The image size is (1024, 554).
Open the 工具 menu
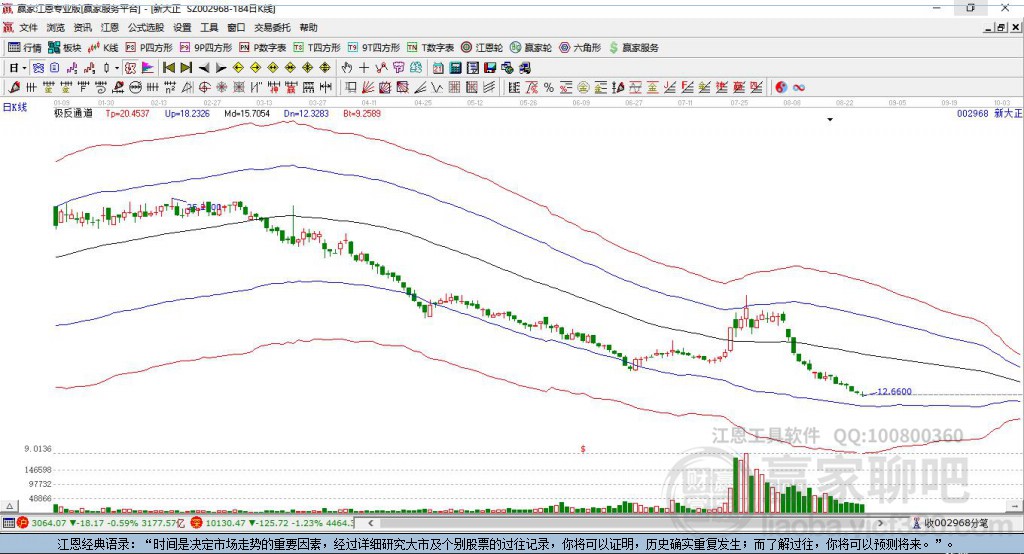pyautogui.click(x=209, y=27)
